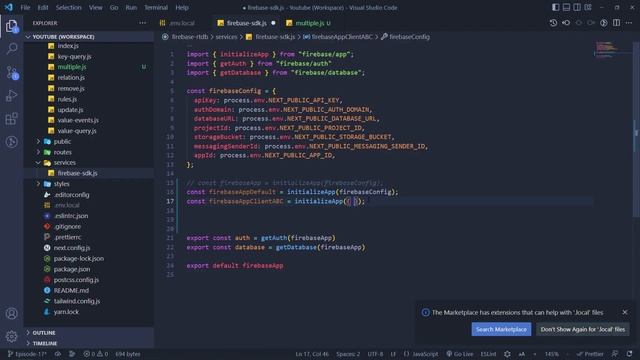The height and width of the screenshot is (360, 640).
Task: Open Run and Debug view
Action: [x=12, y=96]
